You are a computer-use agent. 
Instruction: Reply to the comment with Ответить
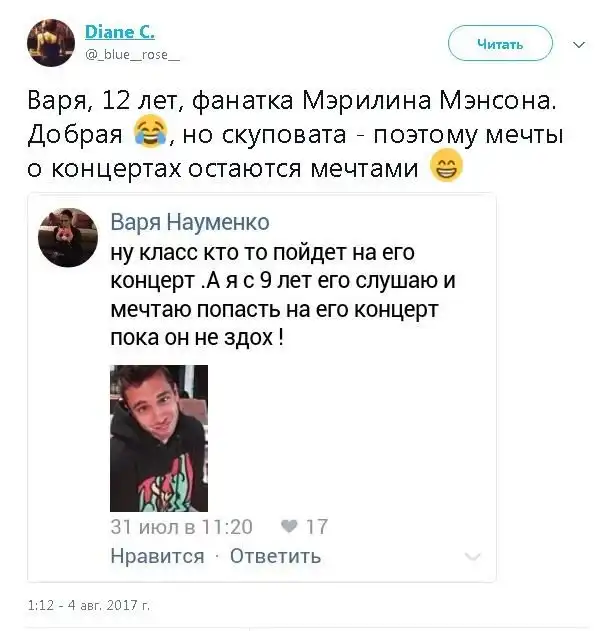point(275,556)
